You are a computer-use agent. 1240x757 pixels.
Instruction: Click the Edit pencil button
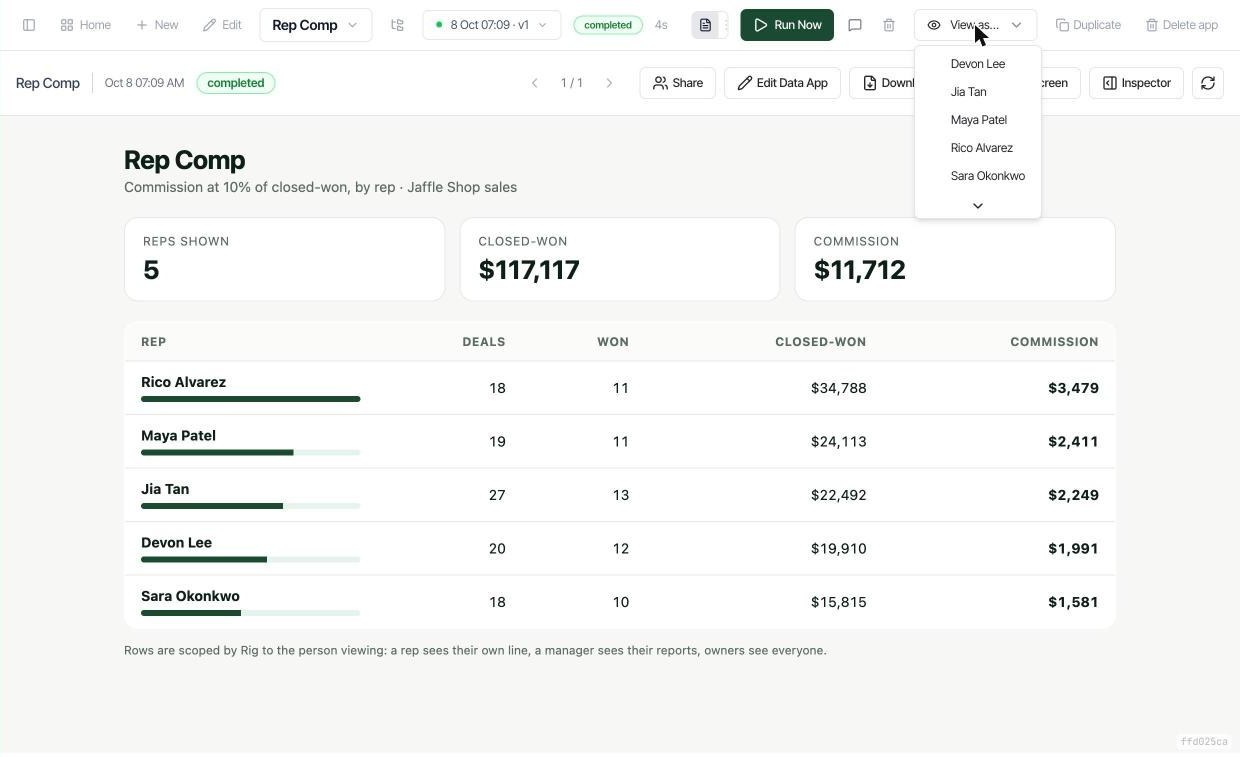pyautogui.click(x=222, y=25)
